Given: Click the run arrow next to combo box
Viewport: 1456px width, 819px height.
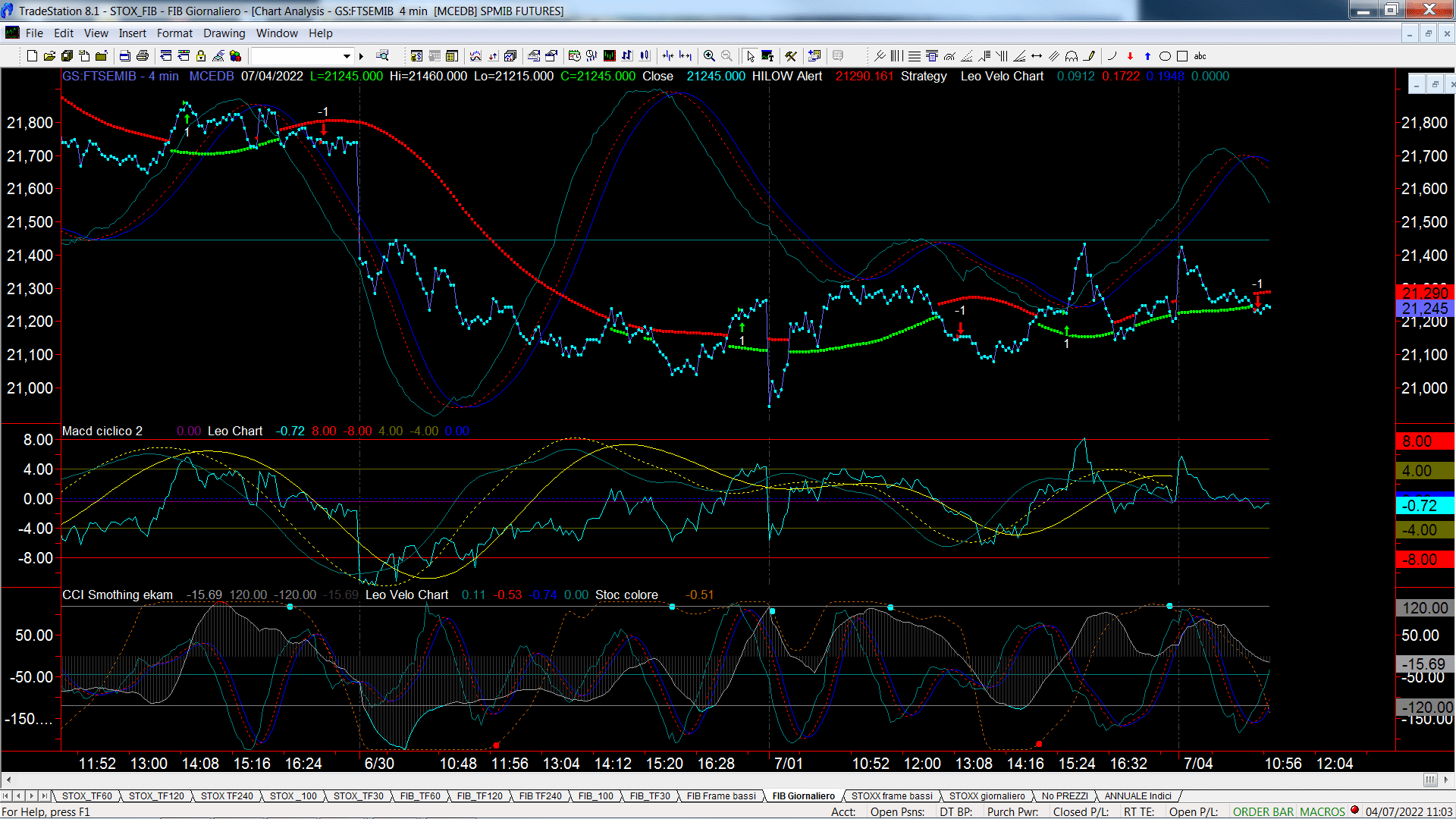Looking at the screenshot, I should coord(361,55).
